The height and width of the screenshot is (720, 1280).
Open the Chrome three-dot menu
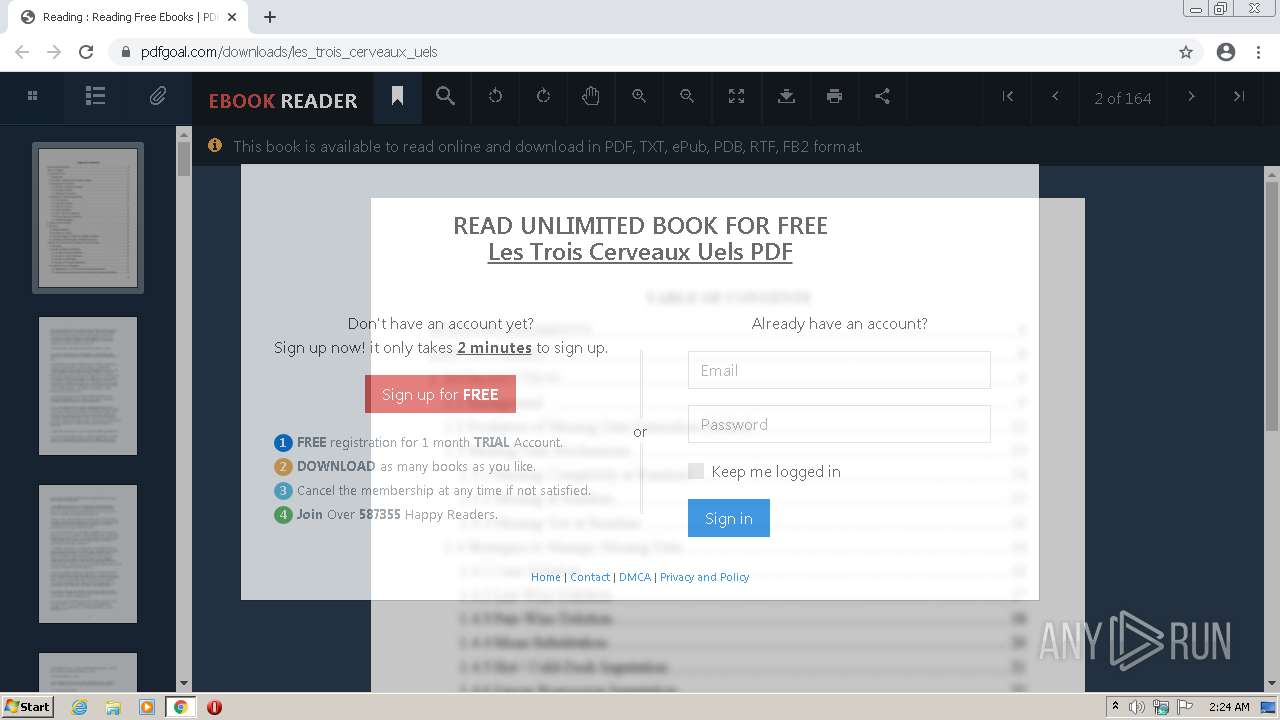(x=1258, y=52)
